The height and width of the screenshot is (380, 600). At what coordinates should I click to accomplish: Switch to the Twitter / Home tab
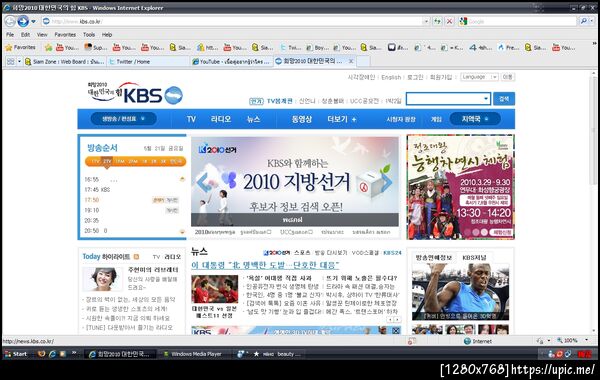click(148, 61)
